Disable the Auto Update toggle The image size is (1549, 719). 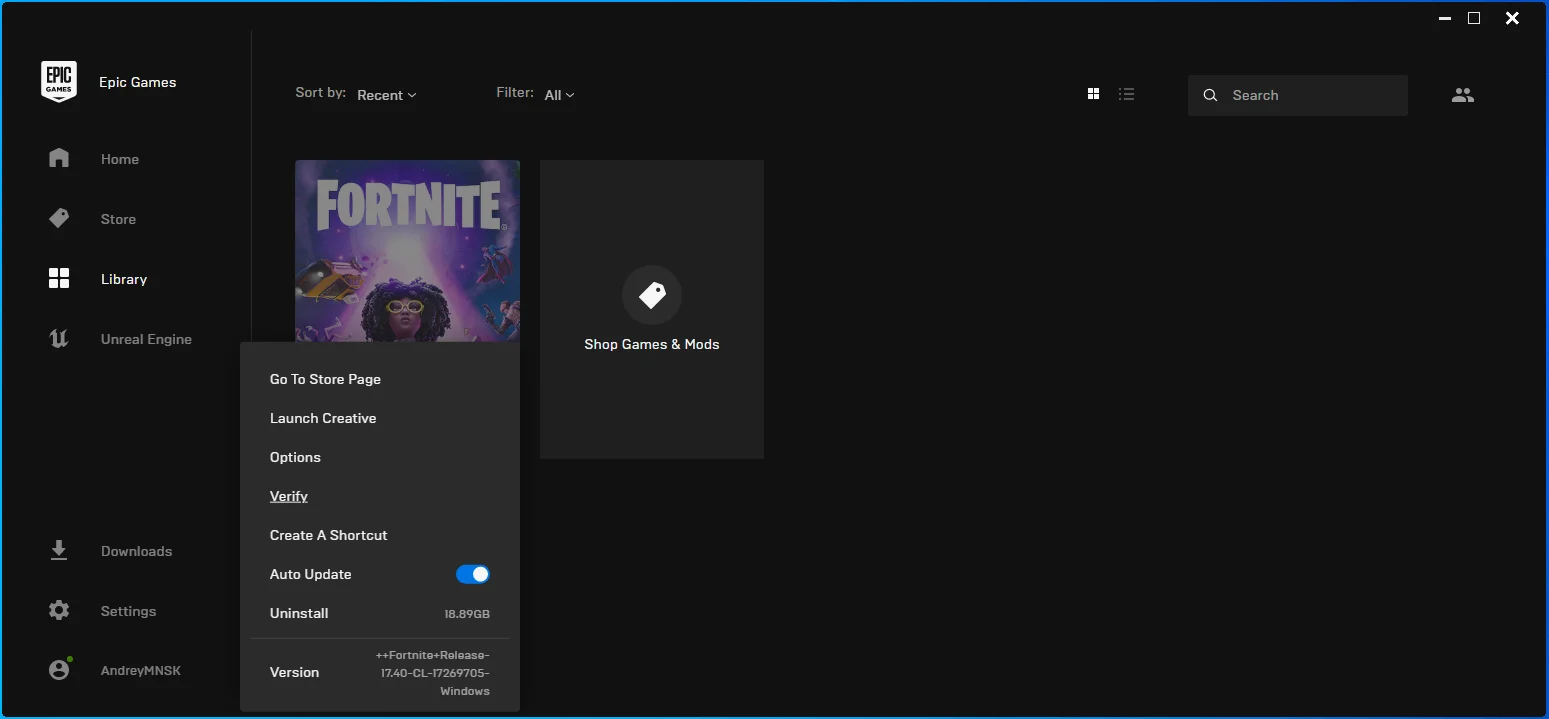(473, 574)
